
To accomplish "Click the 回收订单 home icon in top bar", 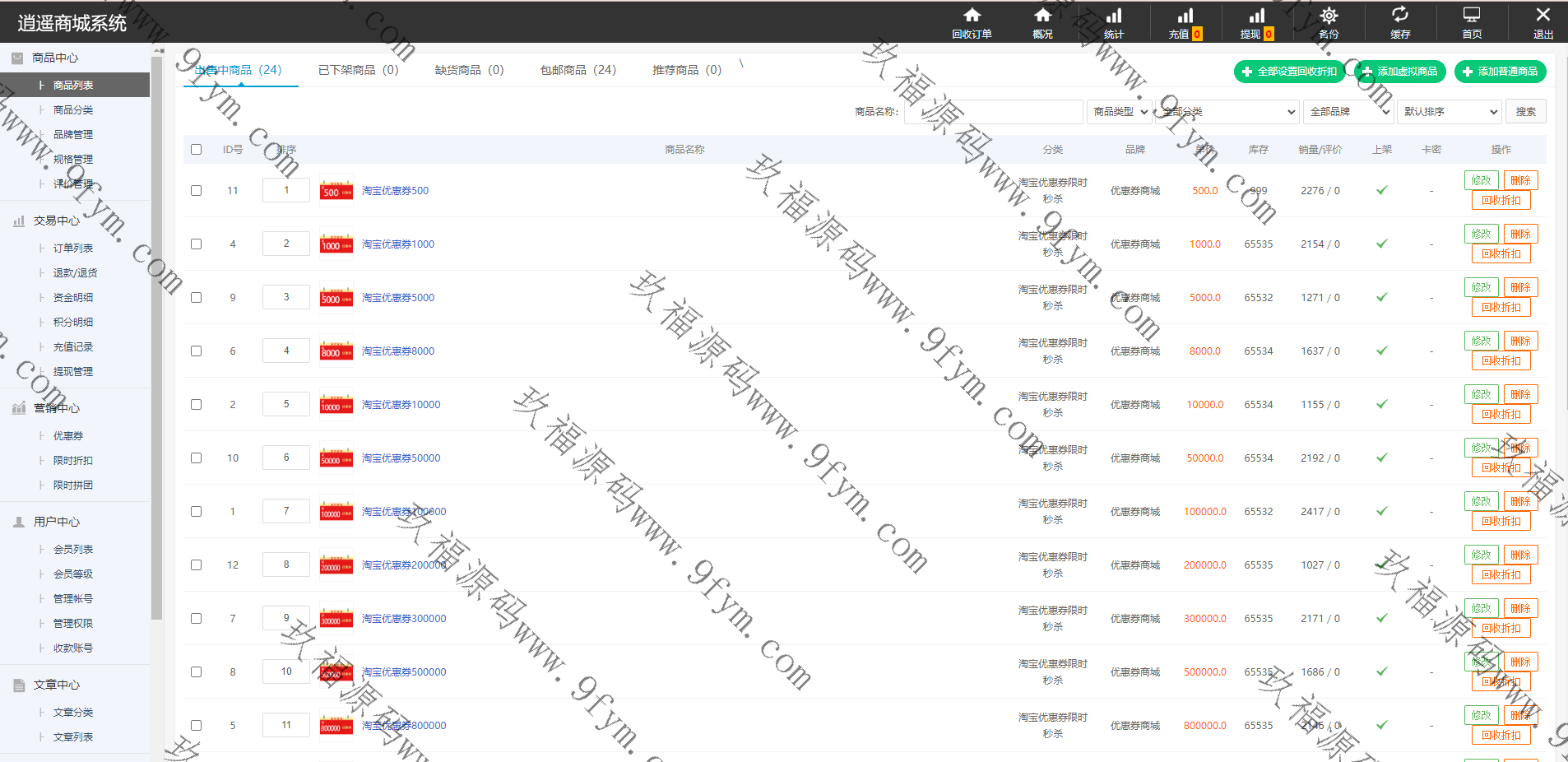I will coord(972,16).
